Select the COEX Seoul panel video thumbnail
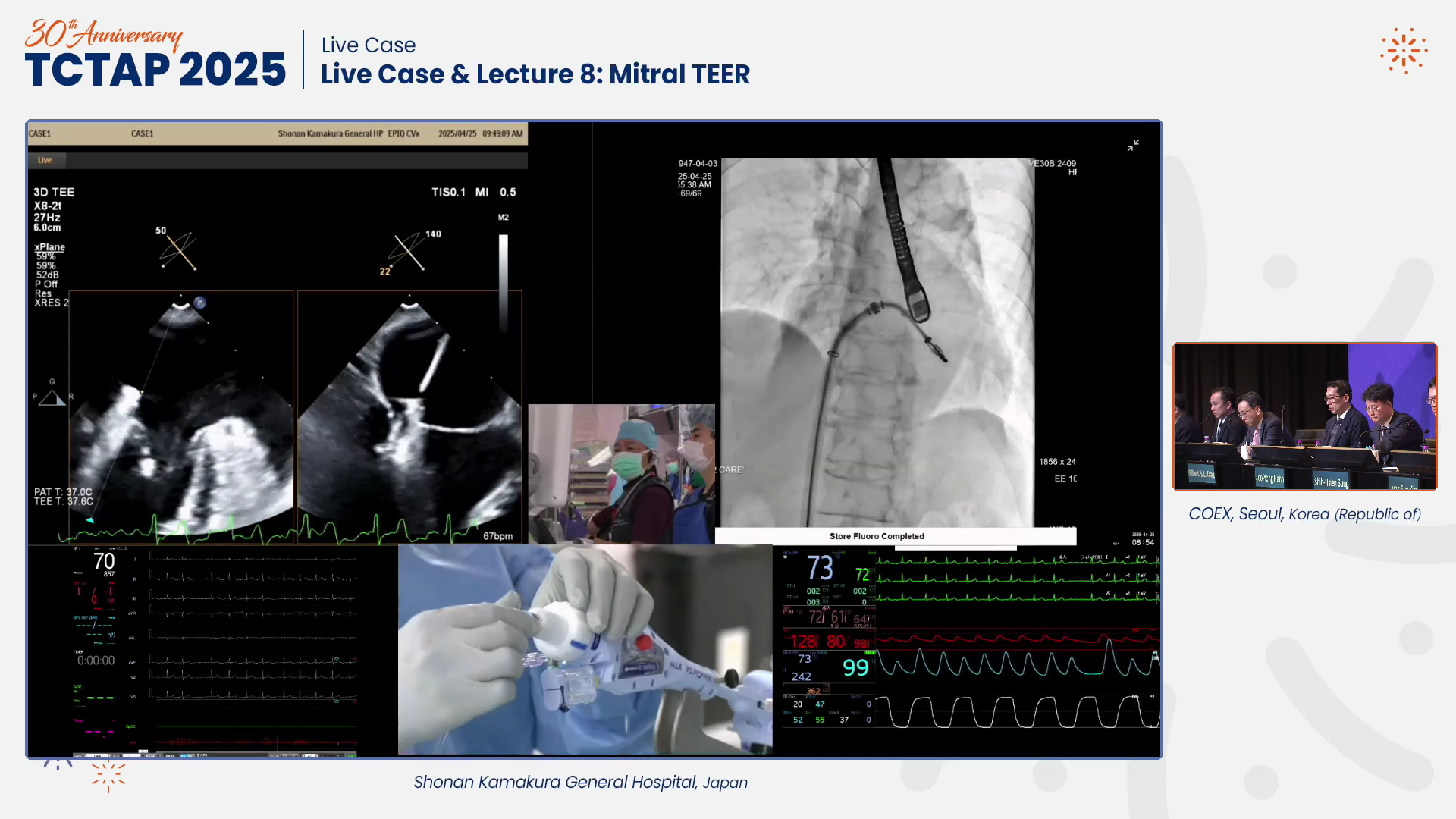 [1304, 416]
